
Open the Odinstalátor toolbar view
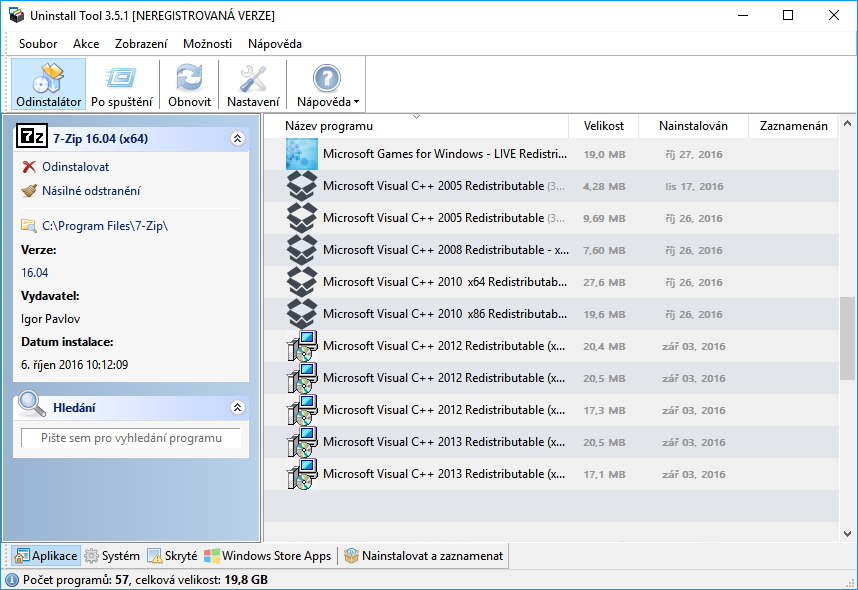[x=48, y=84]
